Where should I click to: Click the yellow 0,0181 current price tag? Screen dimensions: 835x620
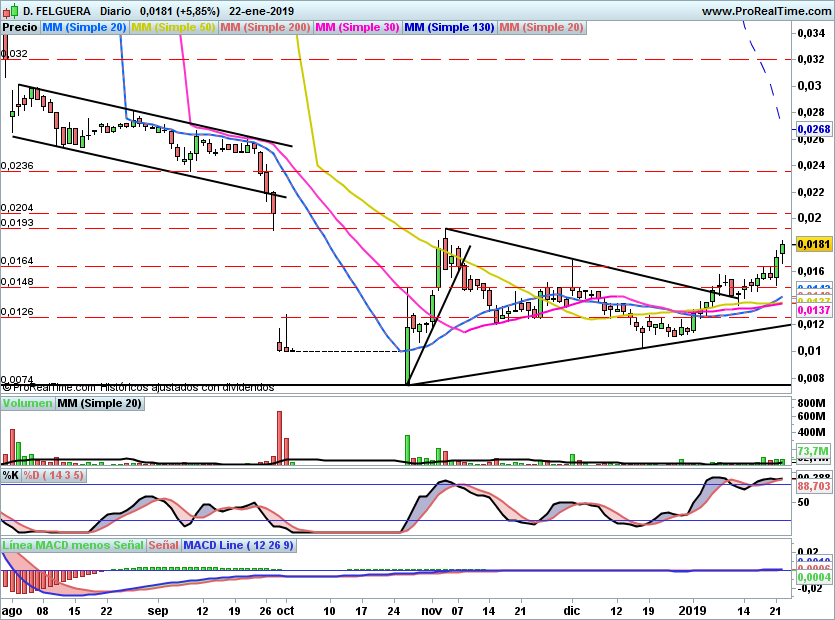point(813,244)
